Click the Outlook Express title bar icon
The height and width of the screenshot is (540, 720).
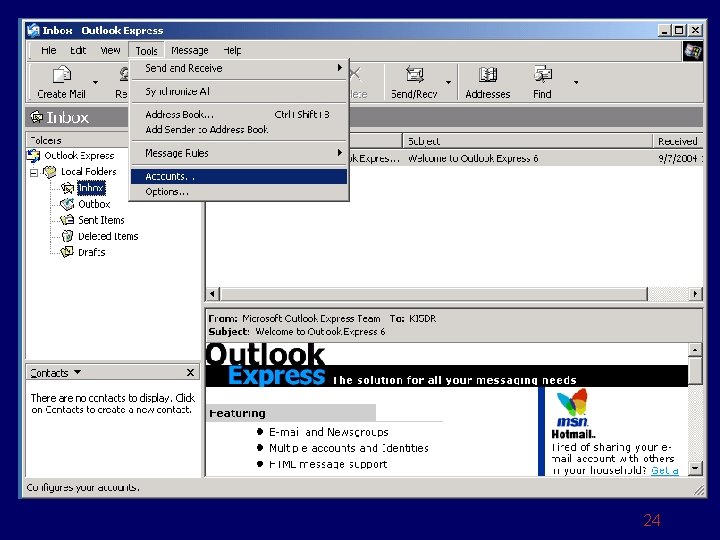[x=33, y=31]
